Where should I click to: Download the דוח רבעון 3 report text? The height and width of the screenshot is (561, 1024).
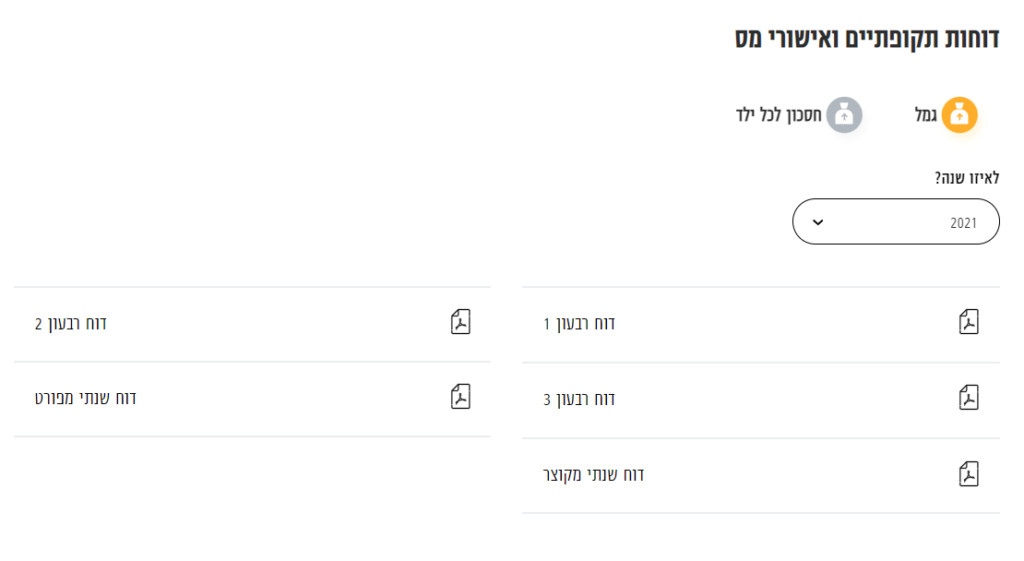click(x=579, y=400)
